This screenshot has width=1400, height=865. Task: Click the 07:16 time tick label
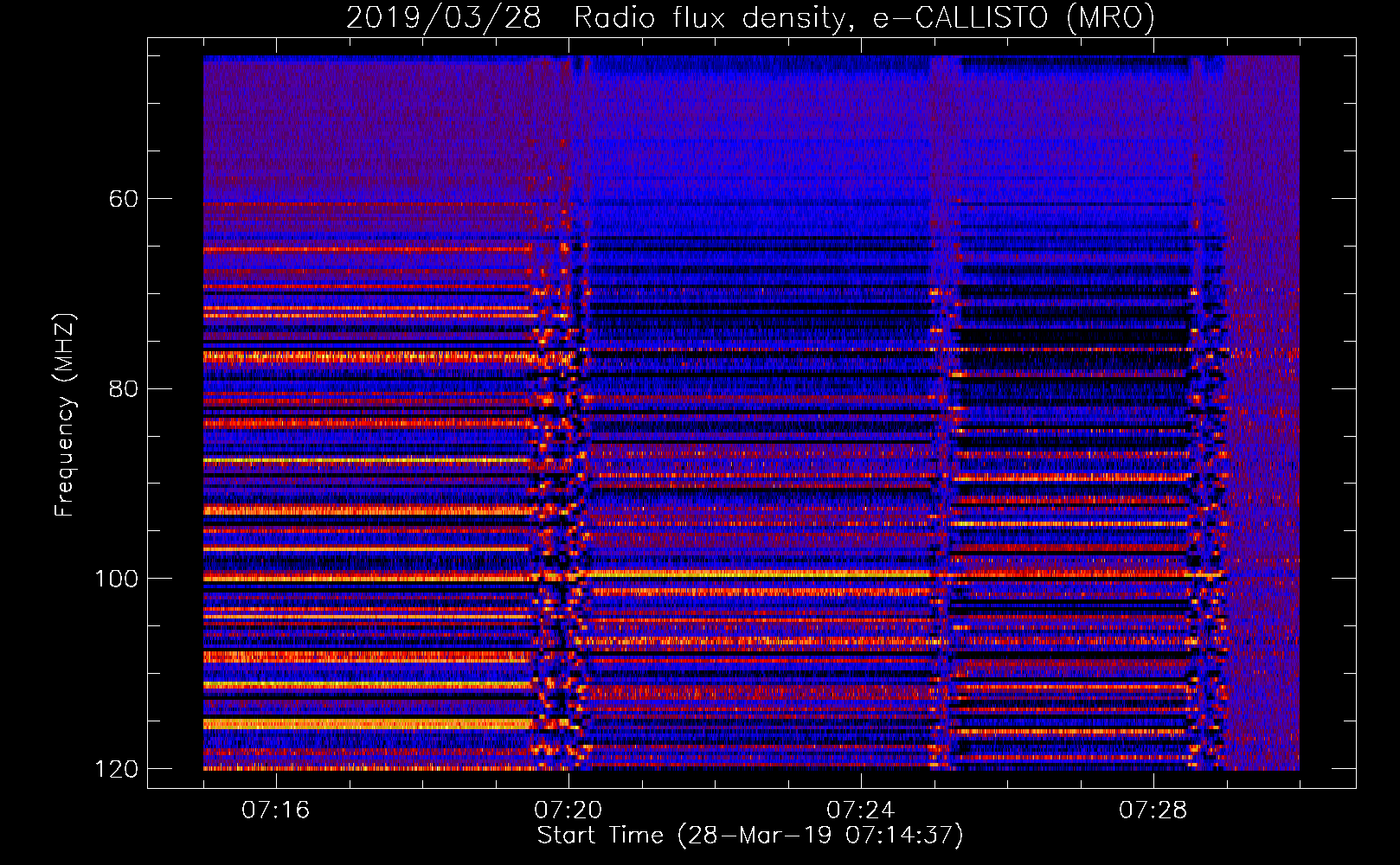[x=276, y=810]
